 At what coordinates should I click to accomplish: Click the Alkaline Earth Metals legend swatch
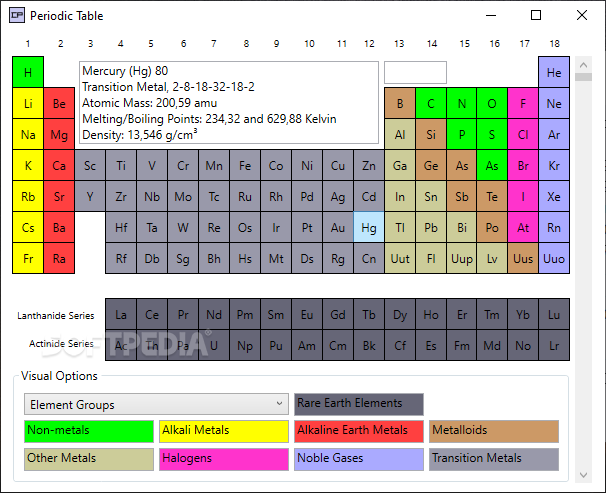click(359, 431)
